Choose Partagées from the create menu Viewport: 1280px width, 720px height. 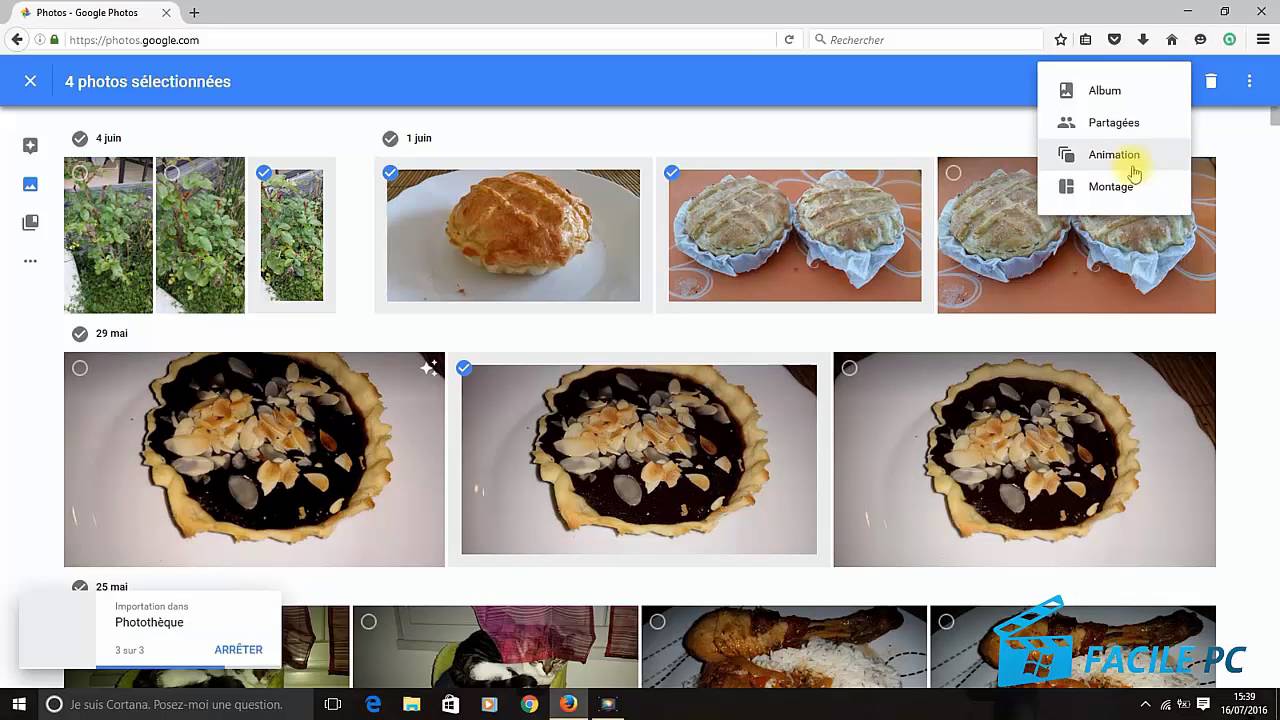point(1114,122)
